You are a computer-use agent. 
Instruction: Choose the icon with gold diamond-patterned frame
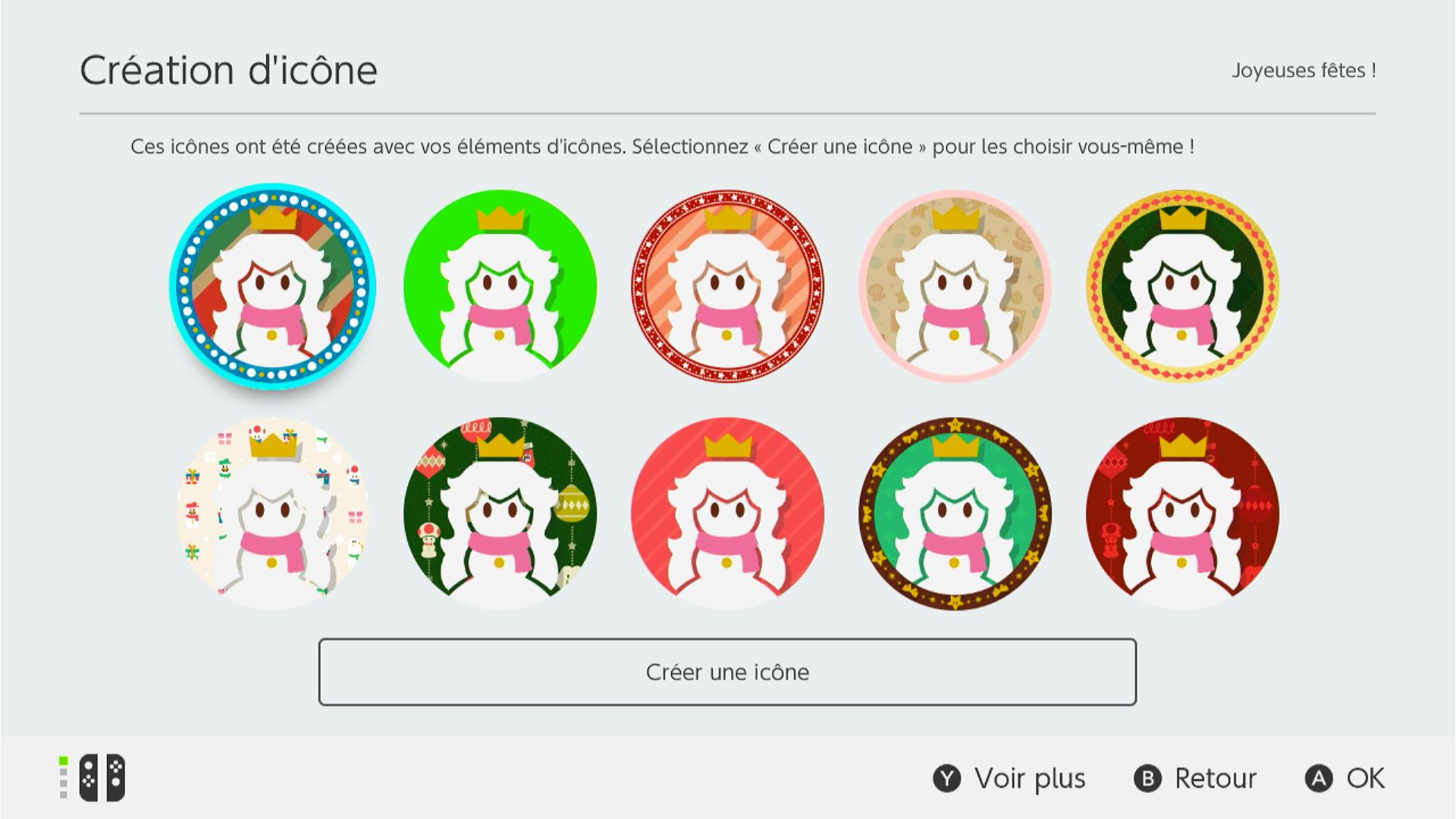[1182, 287]
